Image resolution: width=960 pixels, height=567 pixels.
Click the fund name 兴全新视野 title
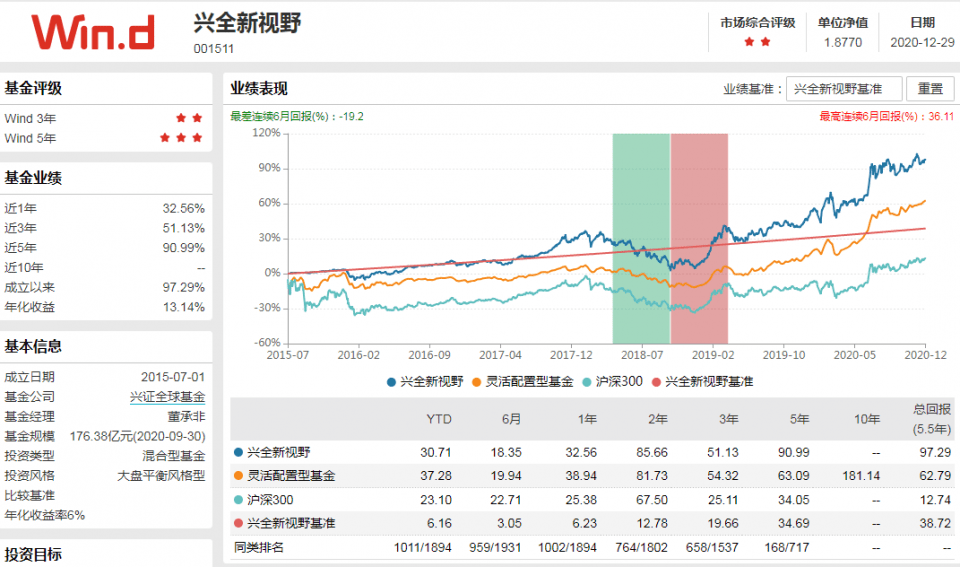(247, 23)
